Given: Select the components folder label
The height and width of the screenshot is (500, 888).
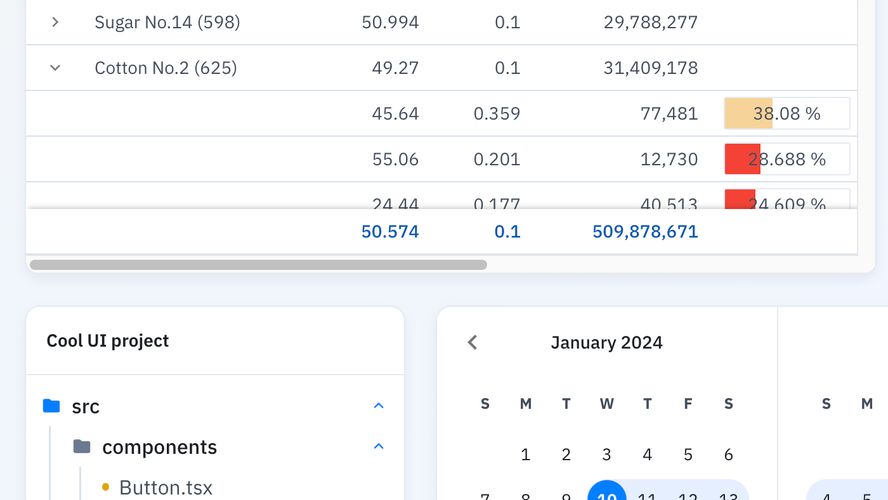Looking at the screenshot, I should tap(159, 447).
